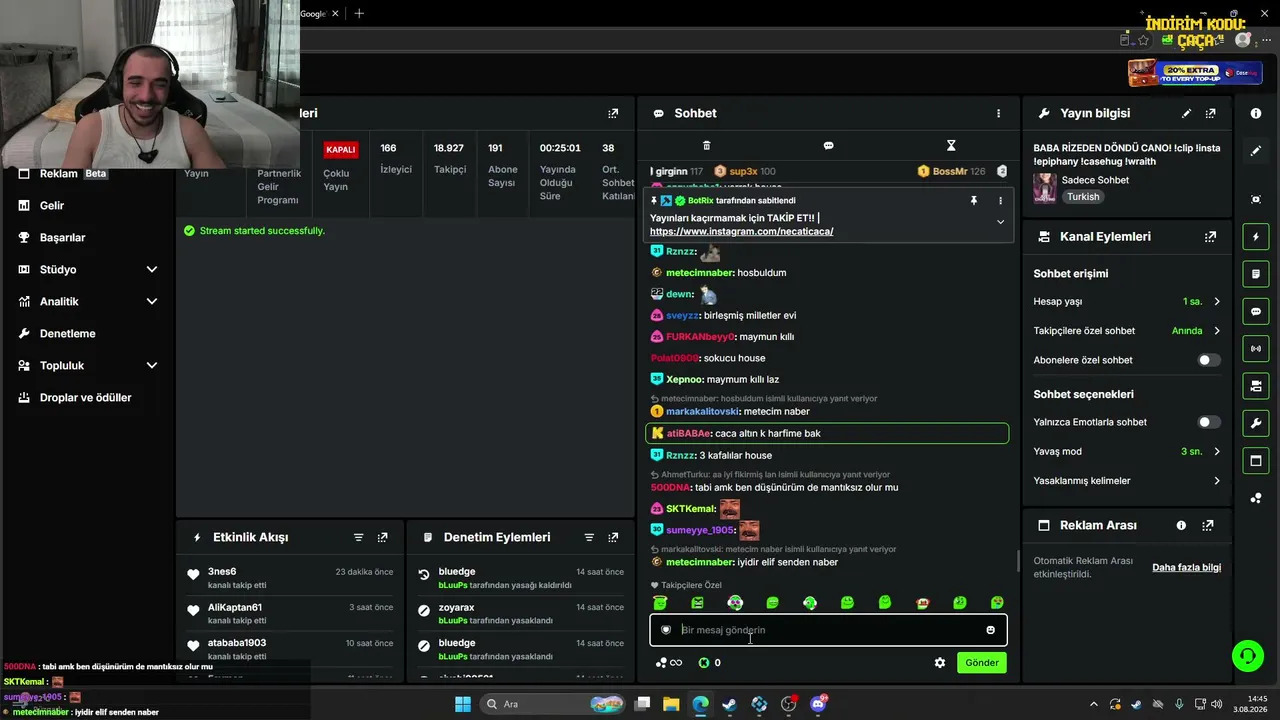Click the pencil icon in right rail
The image size is (1280, 720).
click(x=1256, y=150)
